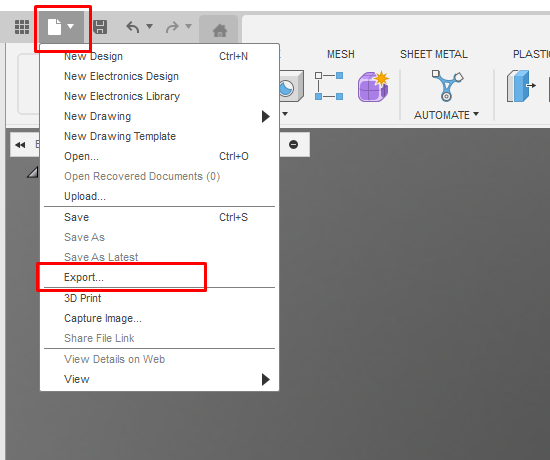Click the Undo arrow icon
Viewport: 550px width, 460px height.
tap(133, 27)
